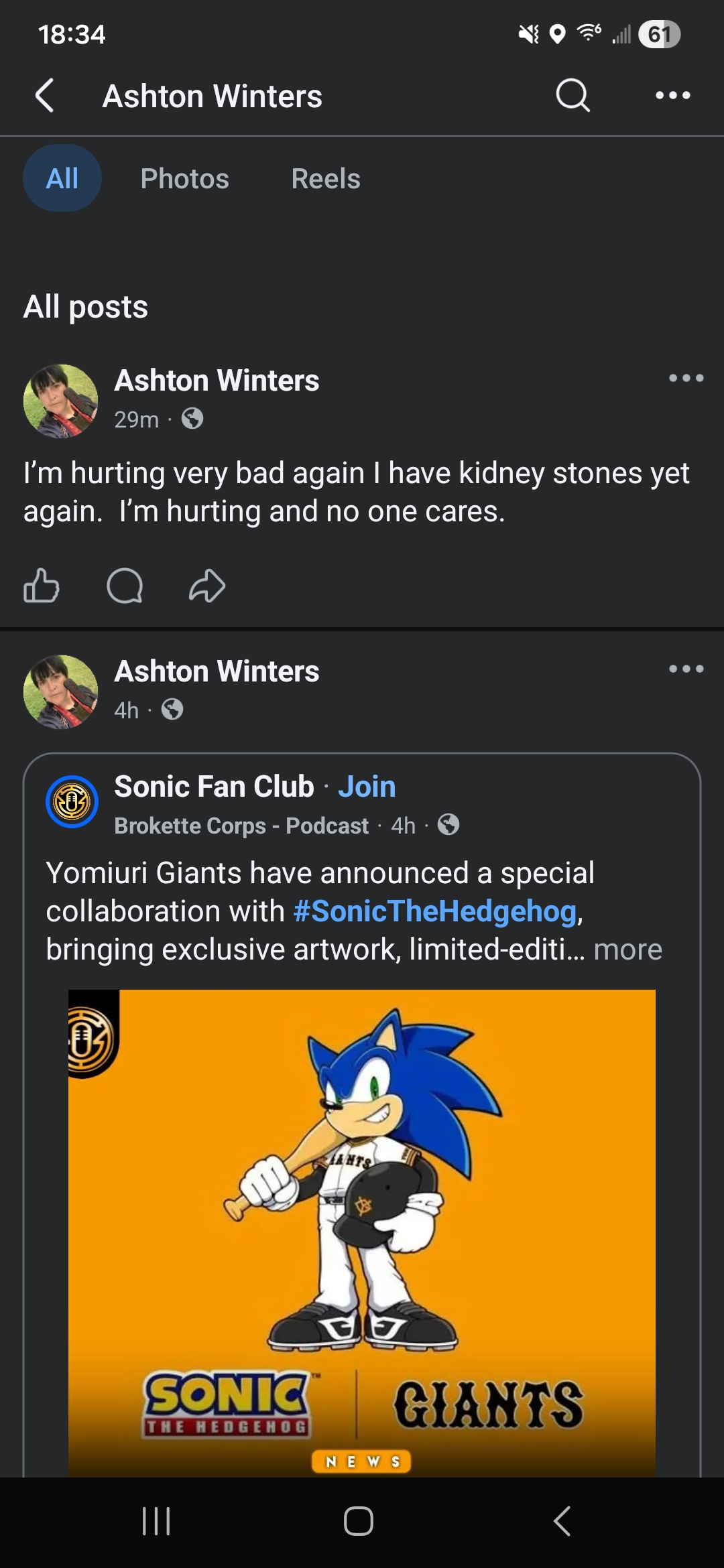This screenshot has width=724, height=1568.
Task: Expand the truncated post with more
Action: pos(628,950)
